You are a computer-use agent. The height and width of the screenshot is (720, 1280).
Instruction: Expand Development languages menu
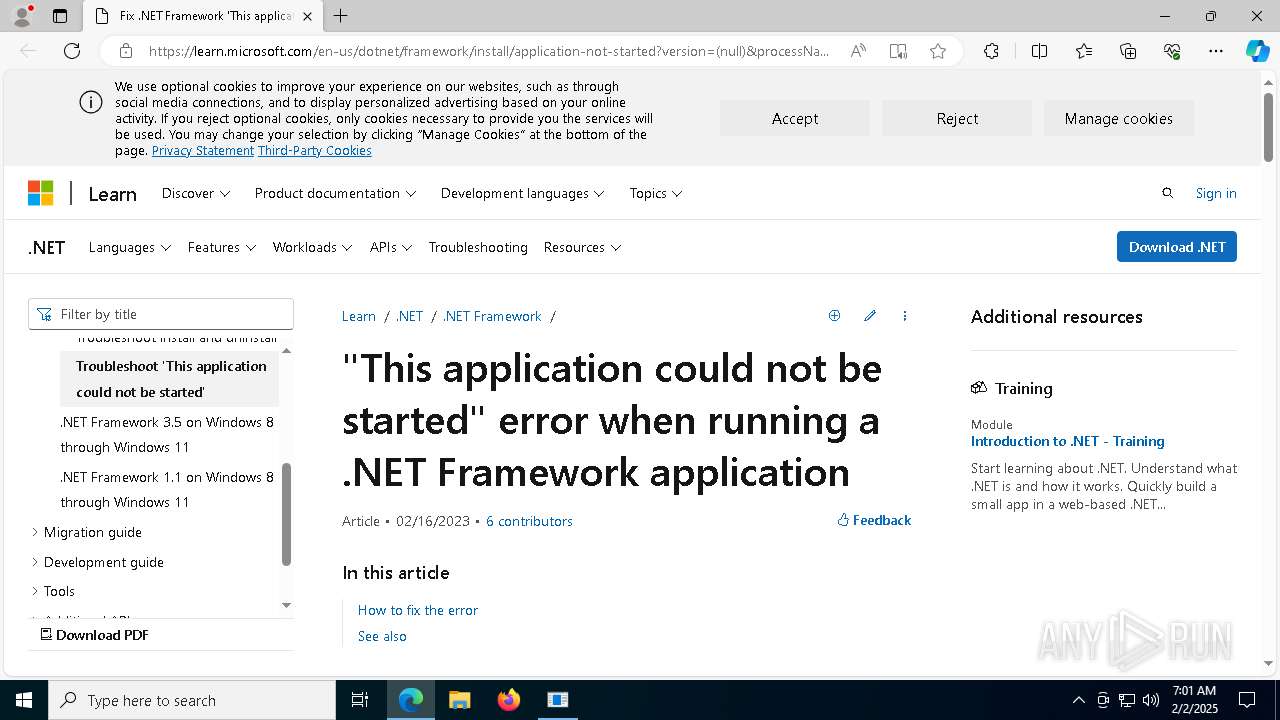522,193
